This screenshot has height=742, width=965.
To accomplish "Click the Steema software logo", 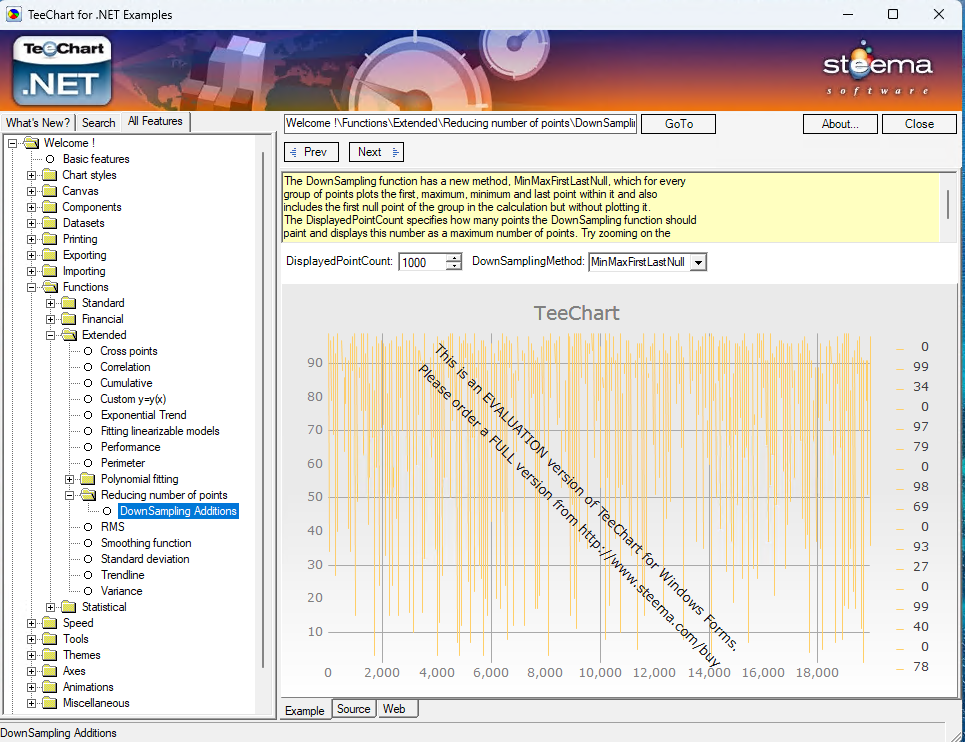I will click(878, 68).
